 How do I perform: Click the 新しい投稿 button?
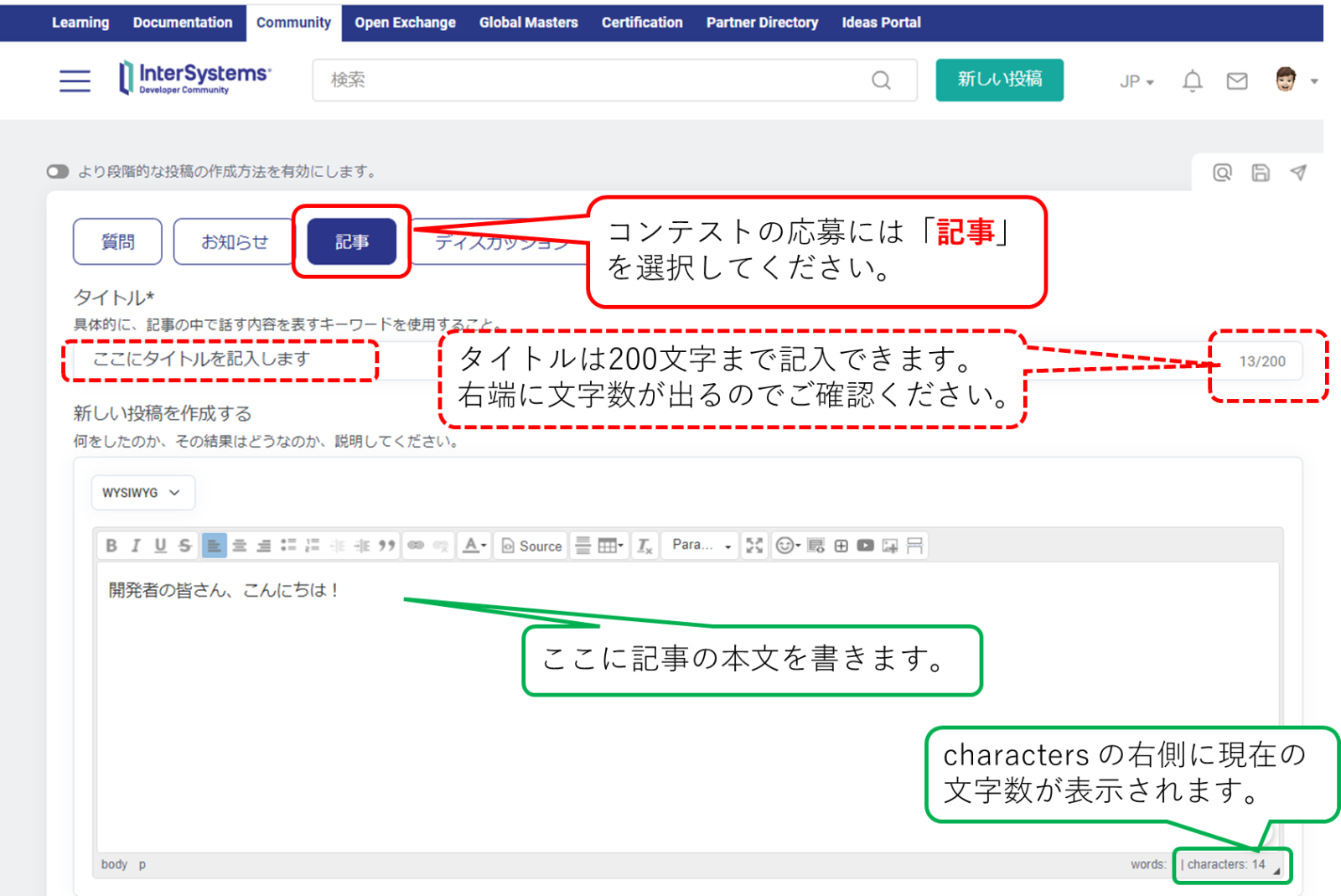point(999,80)
